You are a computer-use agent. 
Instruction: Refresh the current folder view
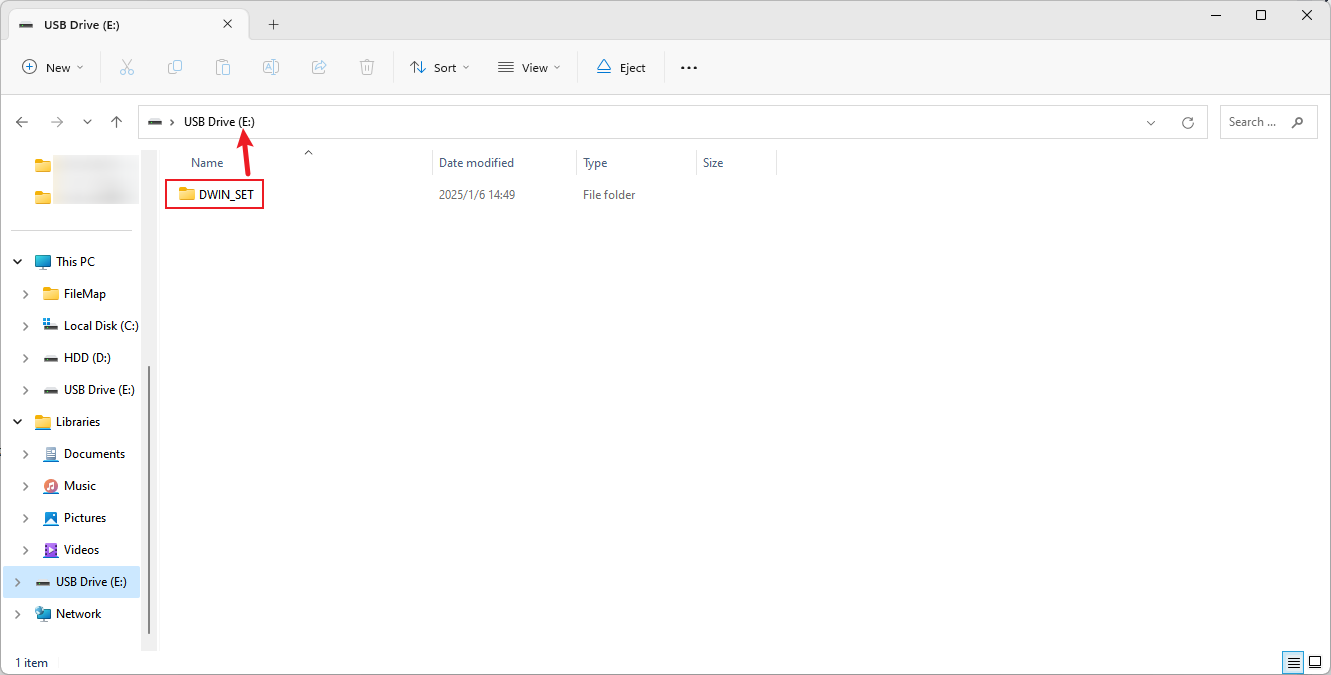click(1188, 122)
